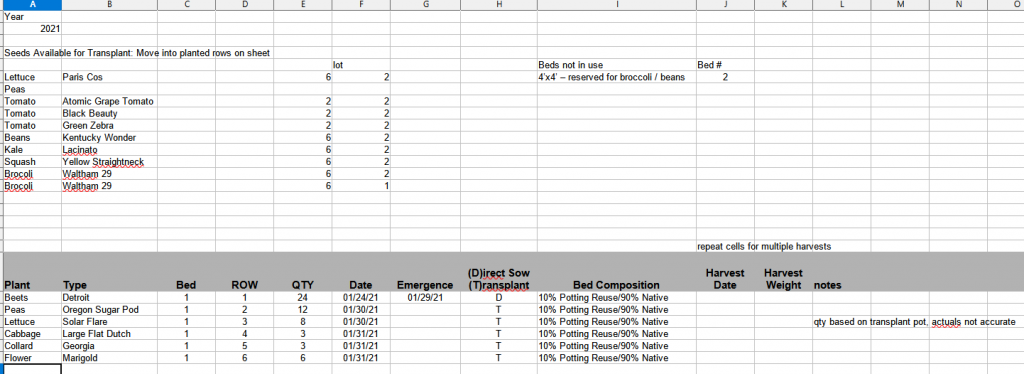1024x374 pixels.
Task: Select column I header
Action: point(616,5)
